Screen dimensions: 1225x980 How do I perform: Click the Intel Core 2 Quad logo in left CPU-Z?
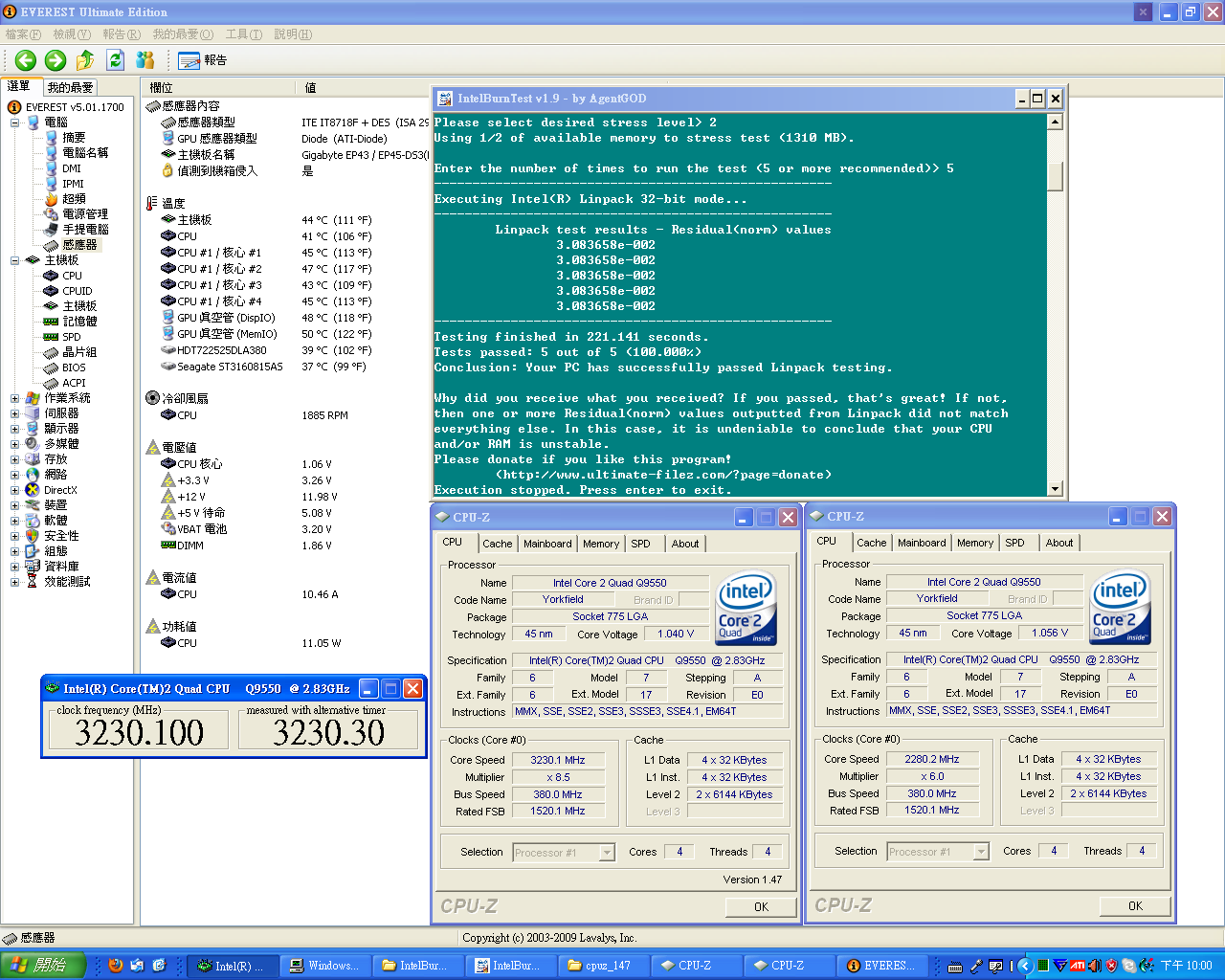click(746, 609)
